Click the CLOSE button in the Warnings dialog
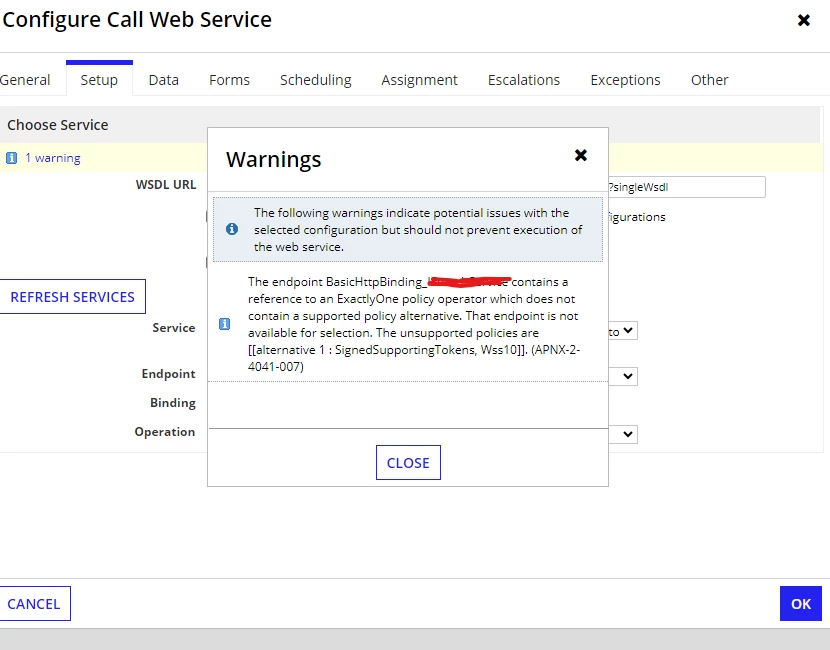Screen dimensions: 830x650 point(408,463)
